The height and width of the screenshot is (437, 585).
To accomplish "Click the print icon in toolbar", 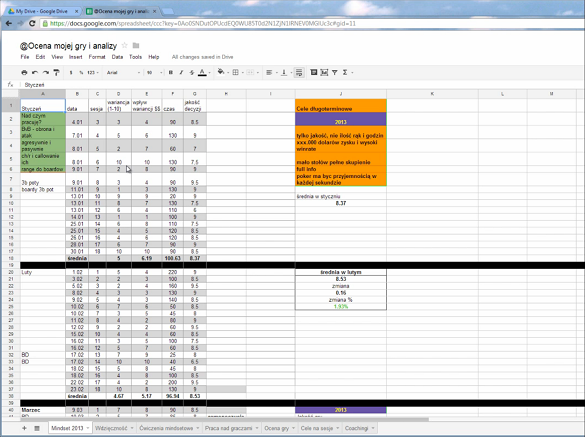I will 24,72.
